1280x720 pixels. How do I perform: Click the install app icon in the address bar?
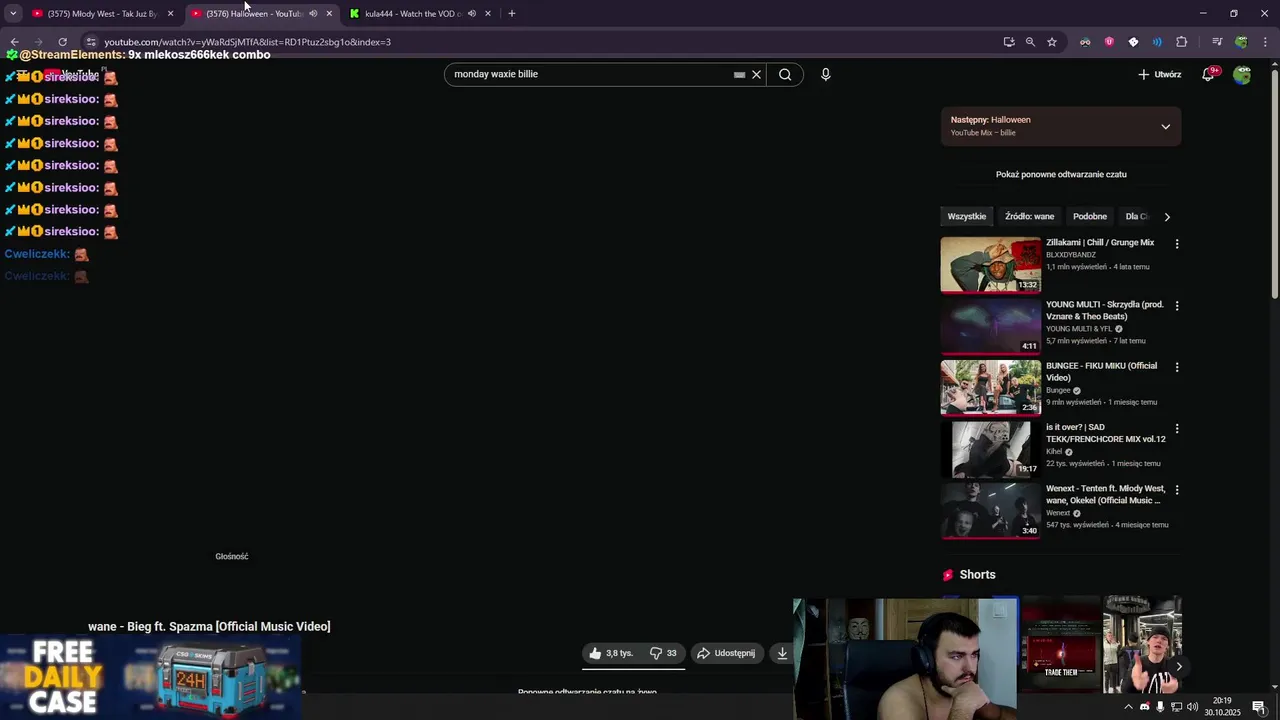click(x=1009, y=42)
